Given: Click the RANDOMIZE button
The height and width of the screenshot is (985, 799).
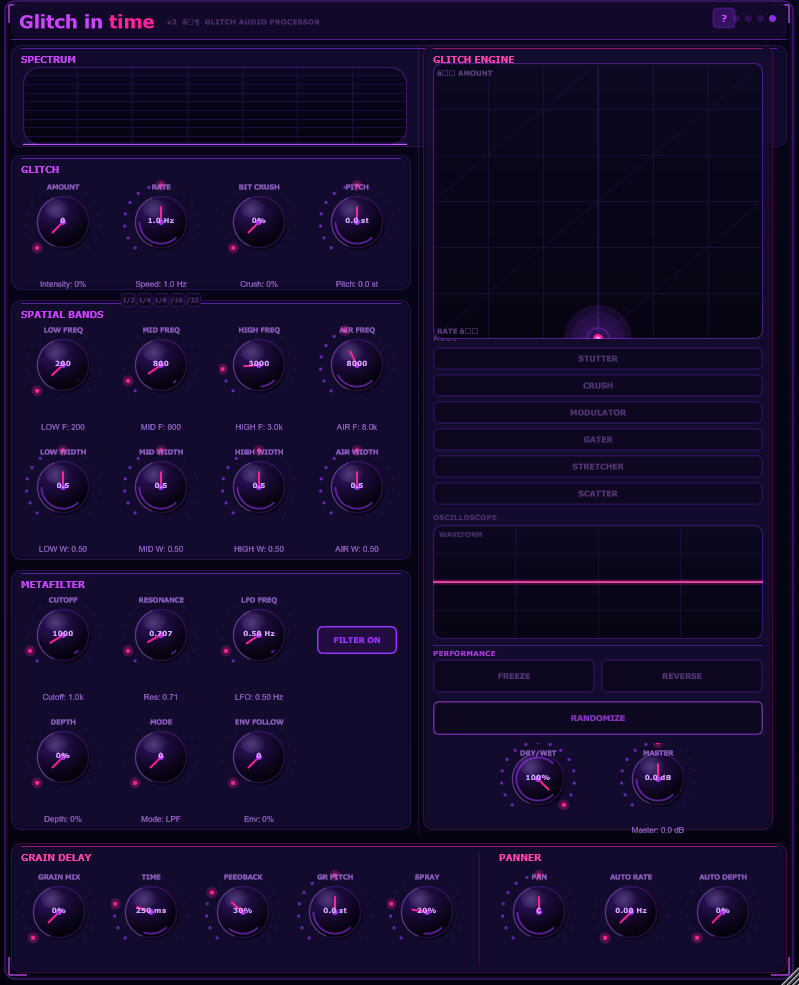Looking at the screenshot, I should (x=597, y=718).
